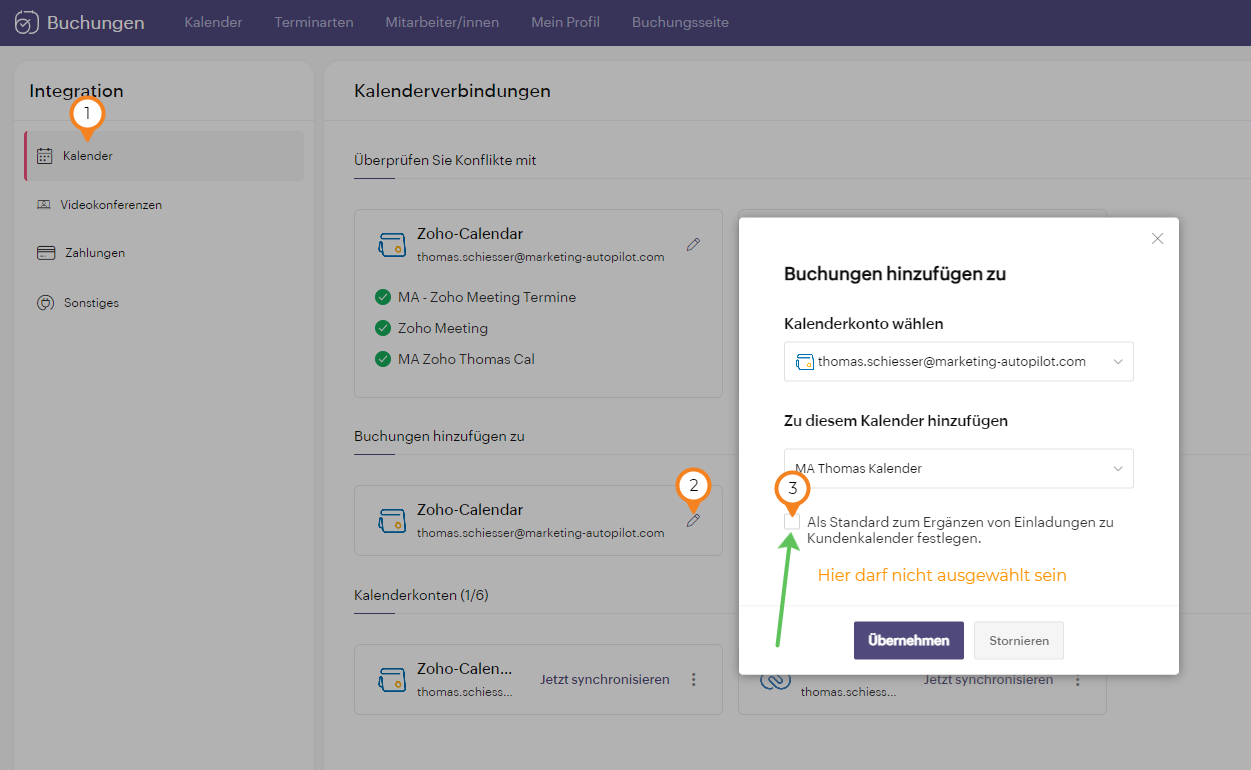Click the calendar icon beside Kalender sidebar item

[44, 156]
